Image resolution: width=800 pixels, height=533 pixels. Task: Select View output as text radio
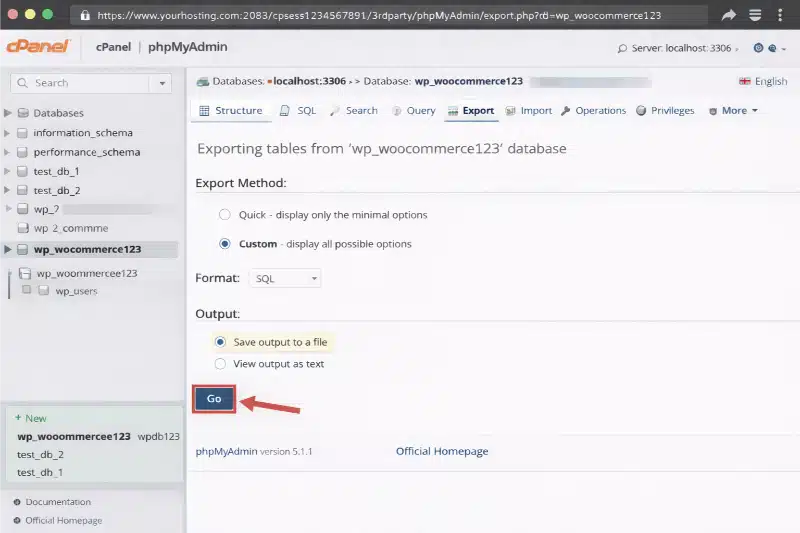220,364
